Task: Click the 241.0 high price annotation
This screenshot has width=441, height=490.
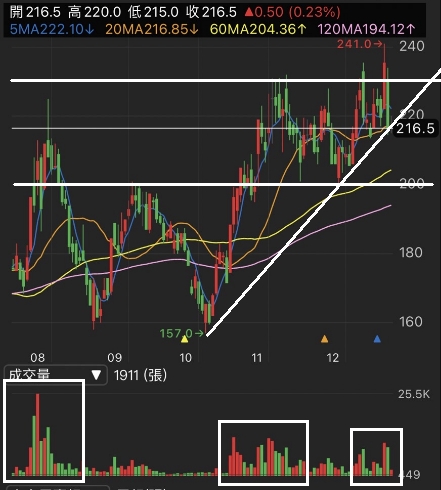Action: coord(359,44)
